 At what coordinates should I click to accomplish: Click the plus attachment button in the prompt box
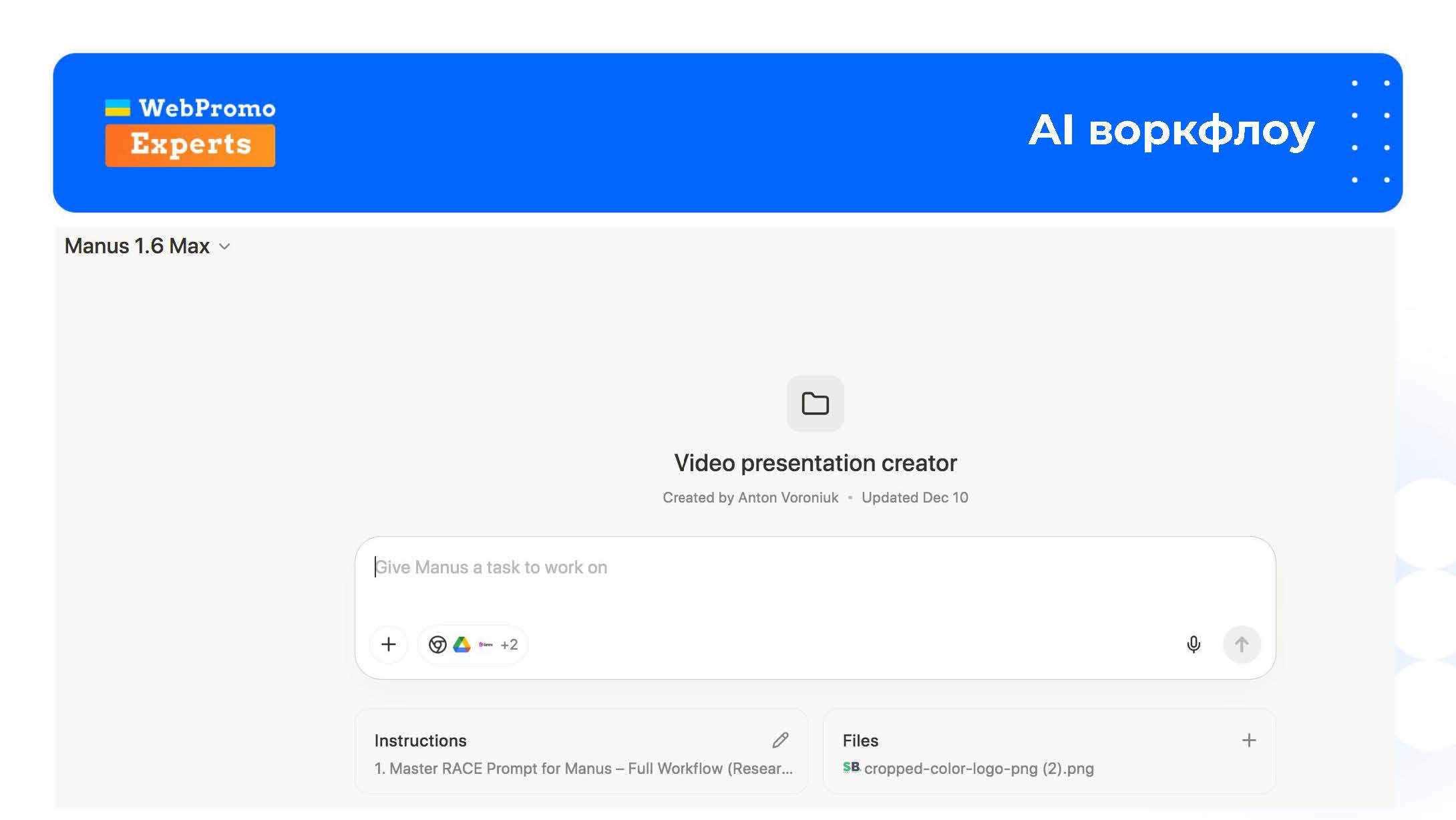point(389,644)
